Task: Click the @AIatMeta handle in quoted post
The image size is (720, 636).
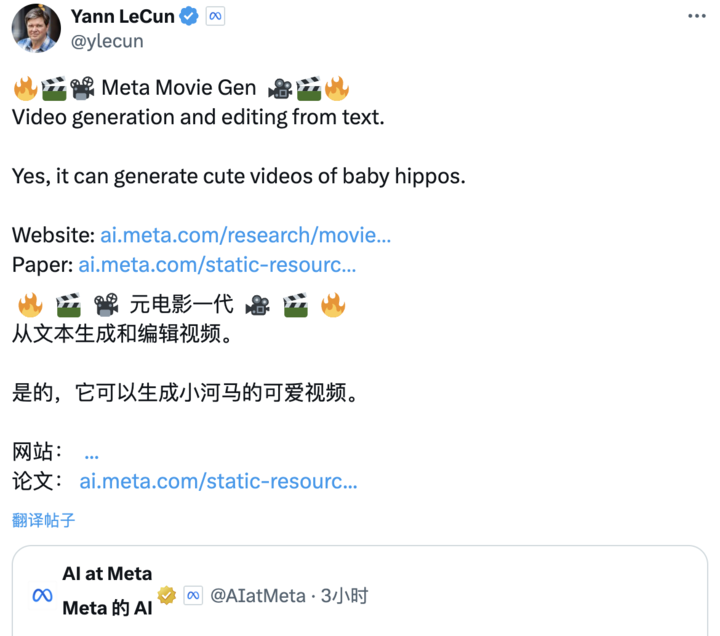Action: click(258, 596)
